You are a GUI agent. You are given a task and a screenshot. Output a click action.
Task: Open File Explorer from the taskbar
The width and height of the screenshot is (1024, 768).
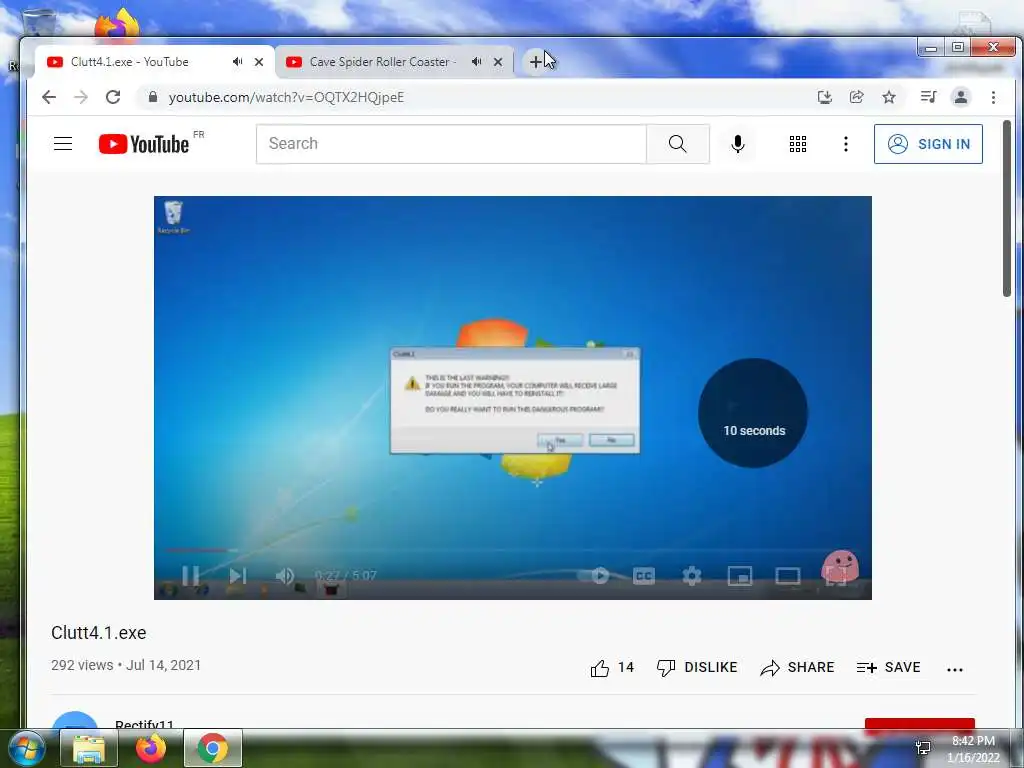89,748
